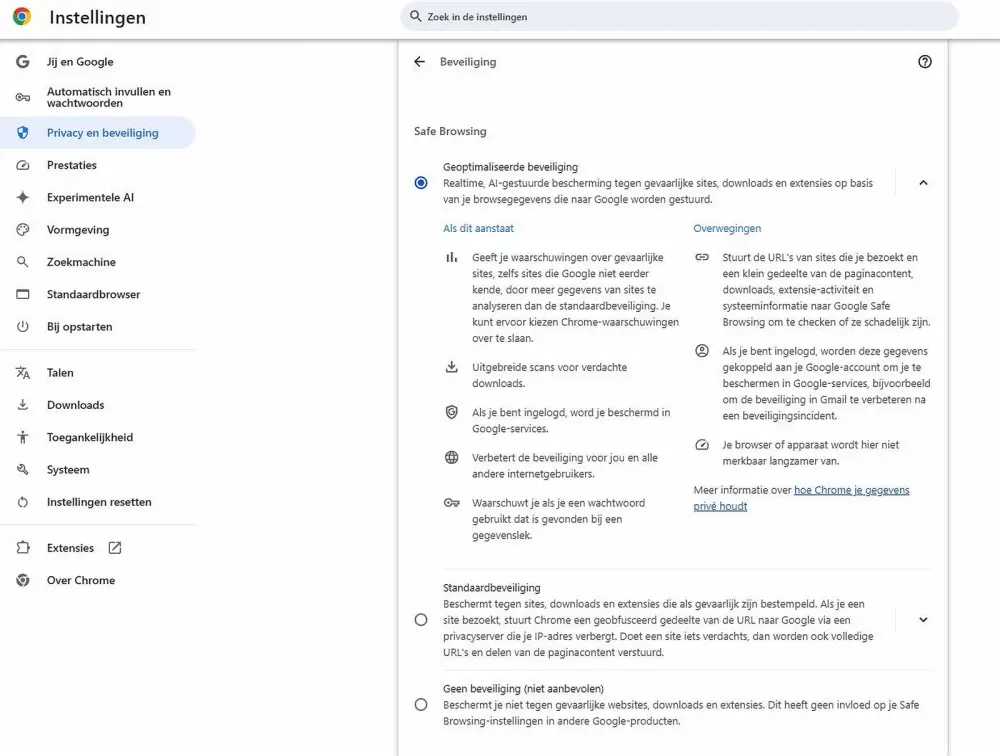Select Standaardbeveiliging radio button

pyautogui.click(x=421, y=619)
